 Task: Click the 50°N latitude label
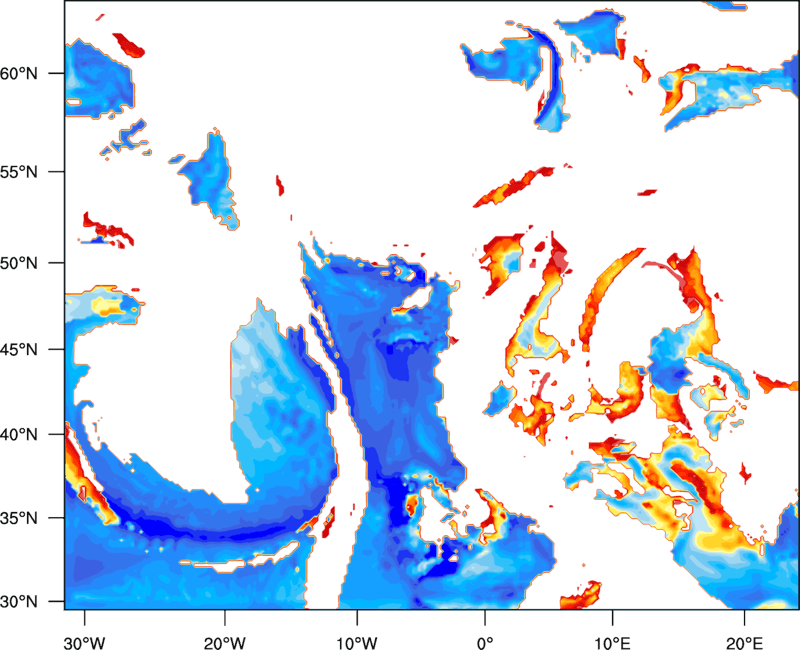coord(19,263)
